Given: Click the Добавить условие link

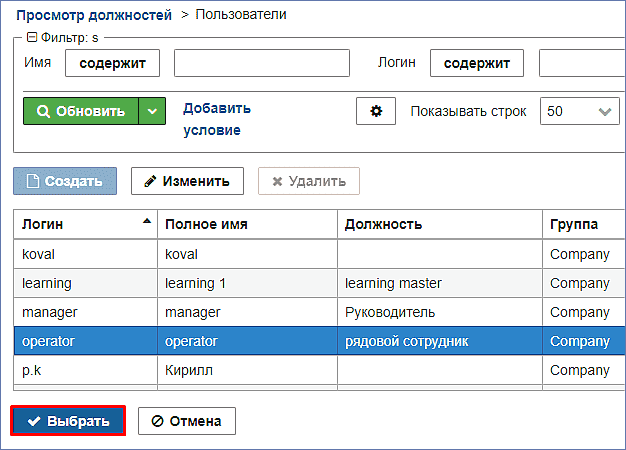Looking at the screenshot, I should pyautogui.click(x=217, y=119).
